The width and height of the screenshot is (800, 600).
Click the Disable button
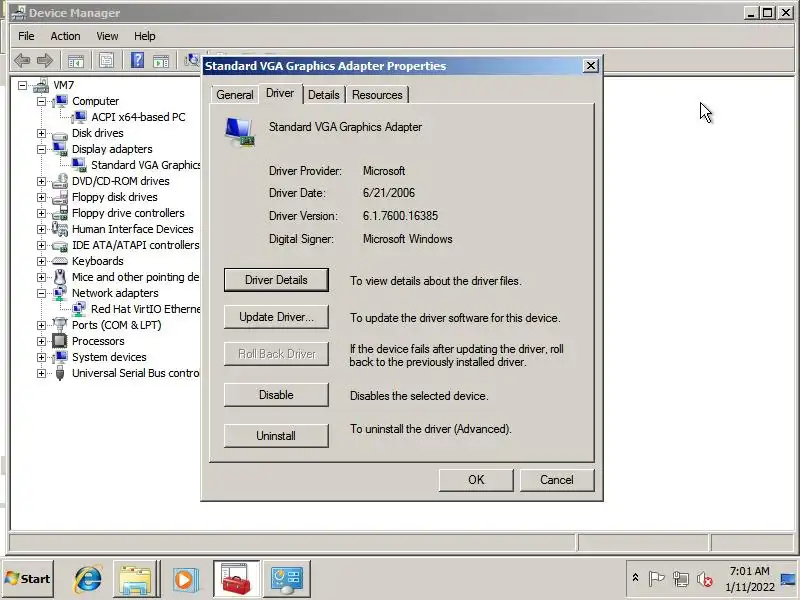(276, 395)
